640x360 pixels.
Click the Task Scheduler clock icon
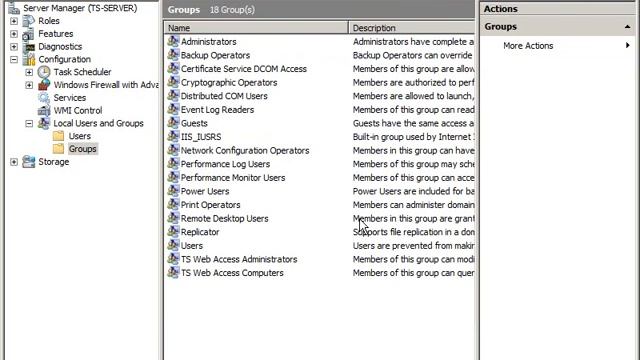pos(44,72)
